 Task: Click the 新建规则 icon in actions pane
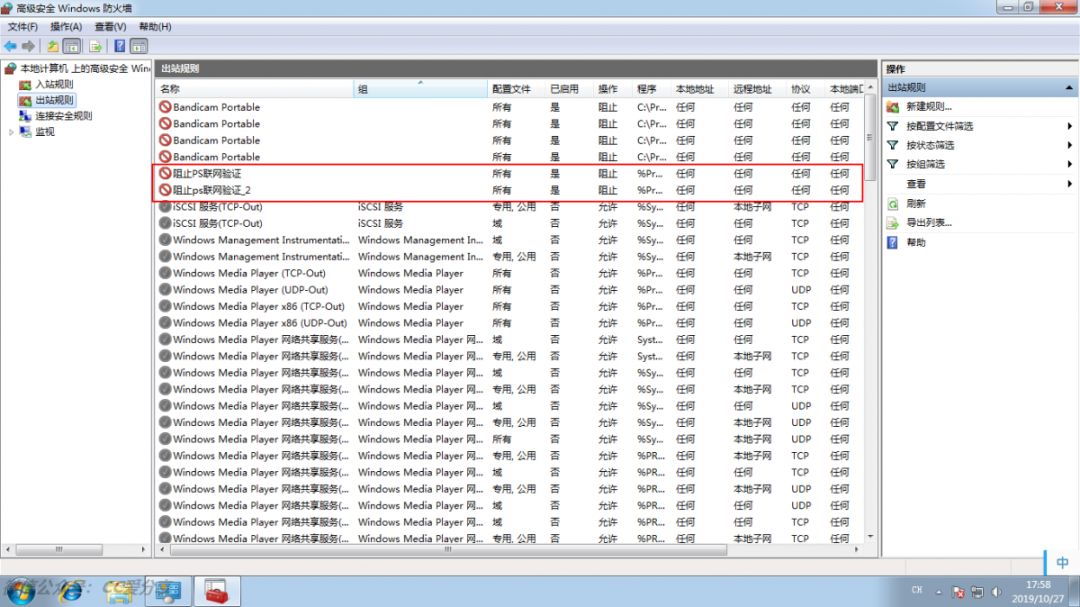click(893, 107)
